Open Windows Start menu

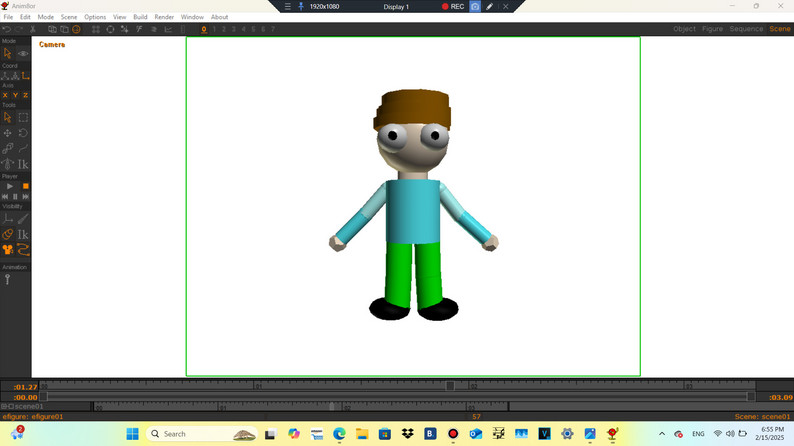pyautogui.click(x=133, y=434)
